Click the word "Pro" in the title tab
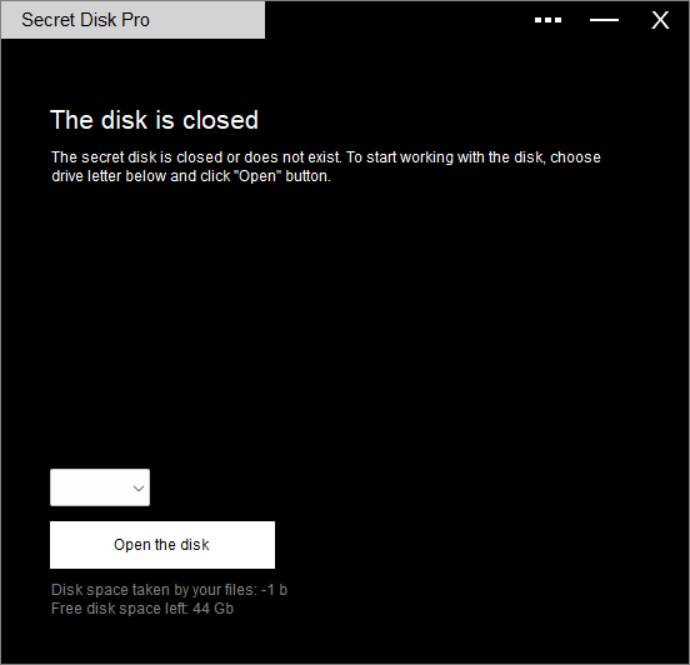 pyautogui.click(x=136, y=20)
